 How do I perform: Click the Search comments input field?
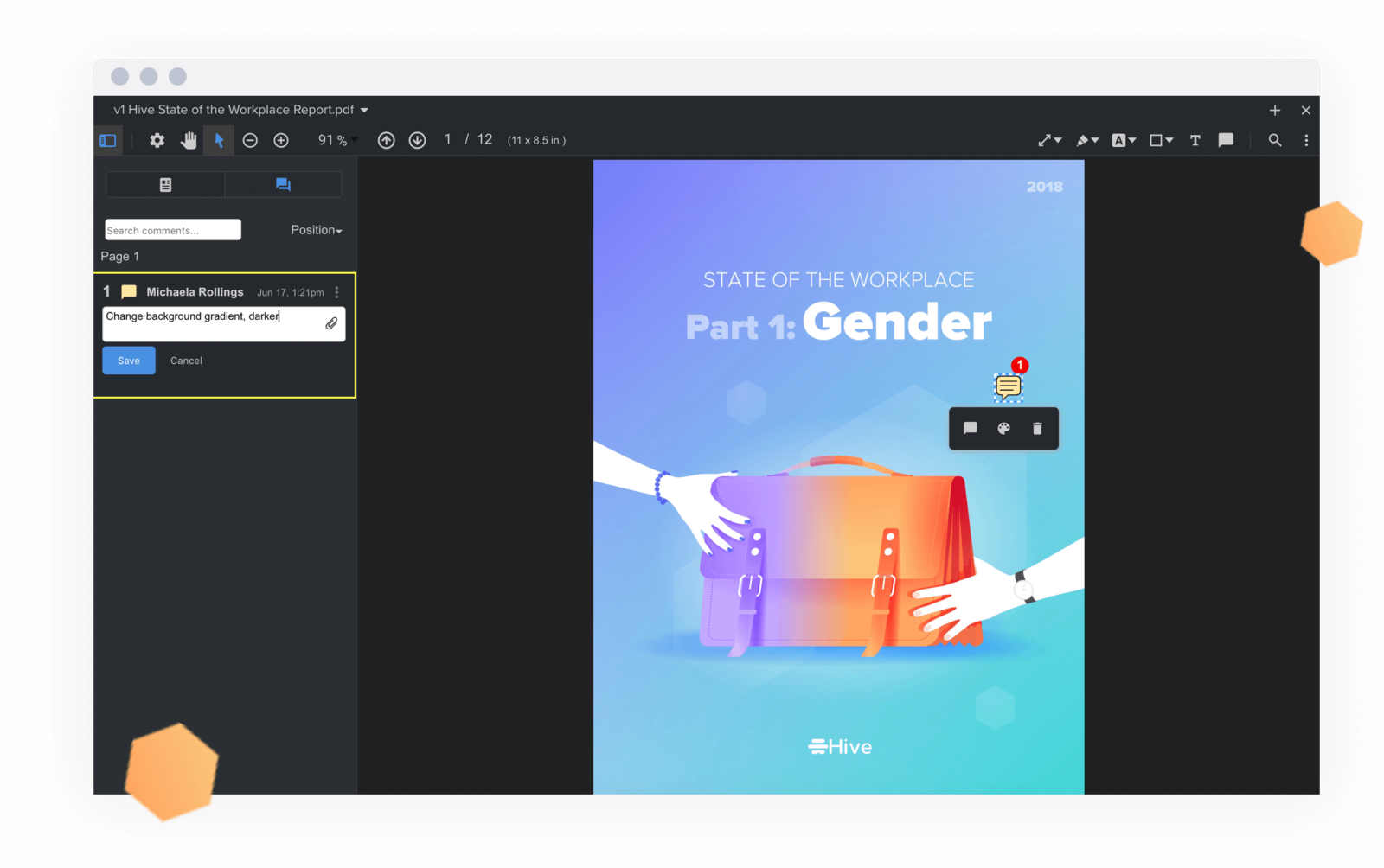(171, 229)
